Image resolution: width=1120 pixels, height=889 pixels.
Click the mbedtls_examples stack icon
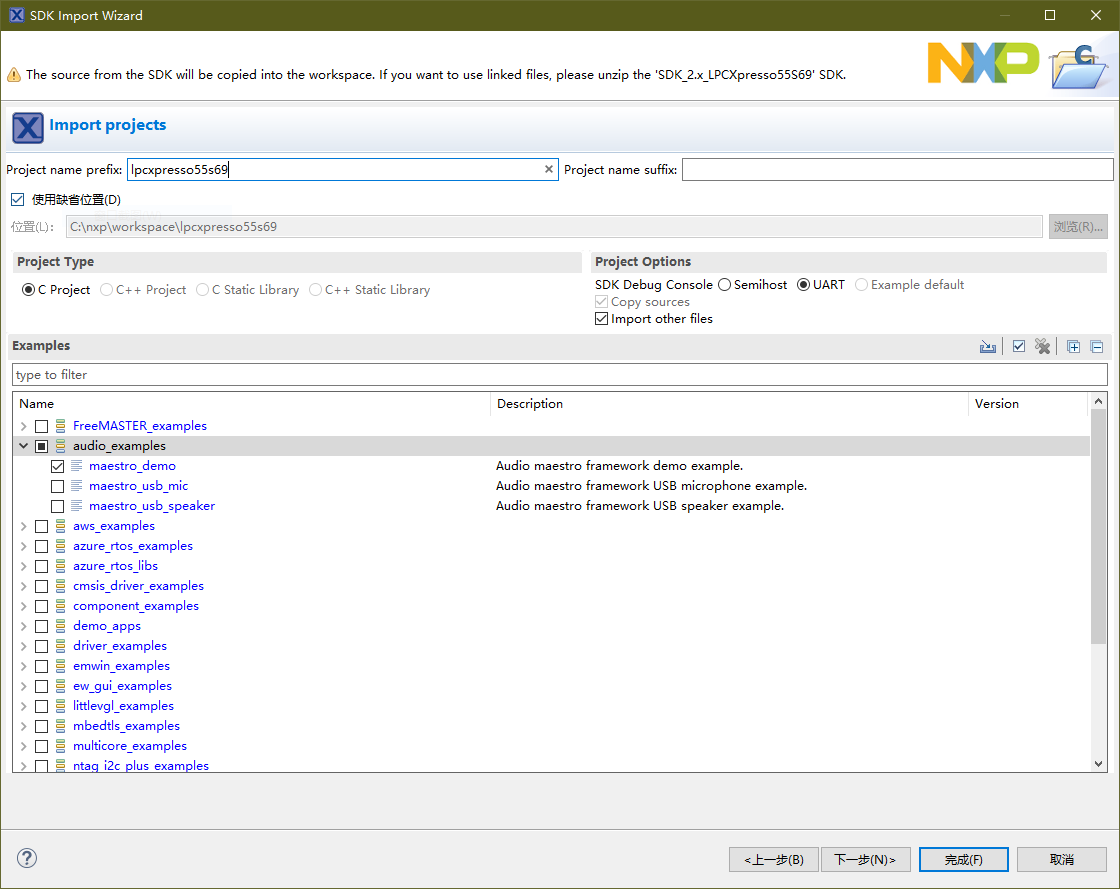61,725
